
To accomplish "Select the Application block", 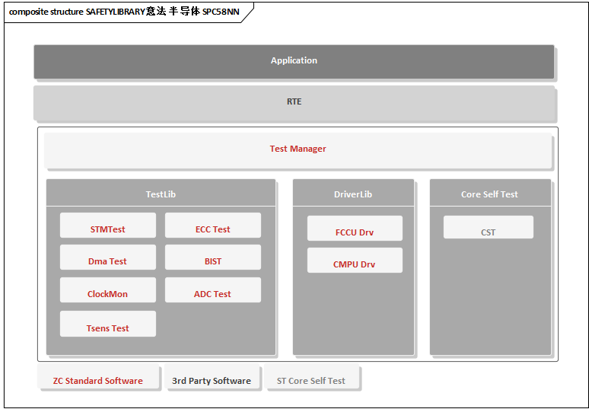I will (x=294, y=62).
